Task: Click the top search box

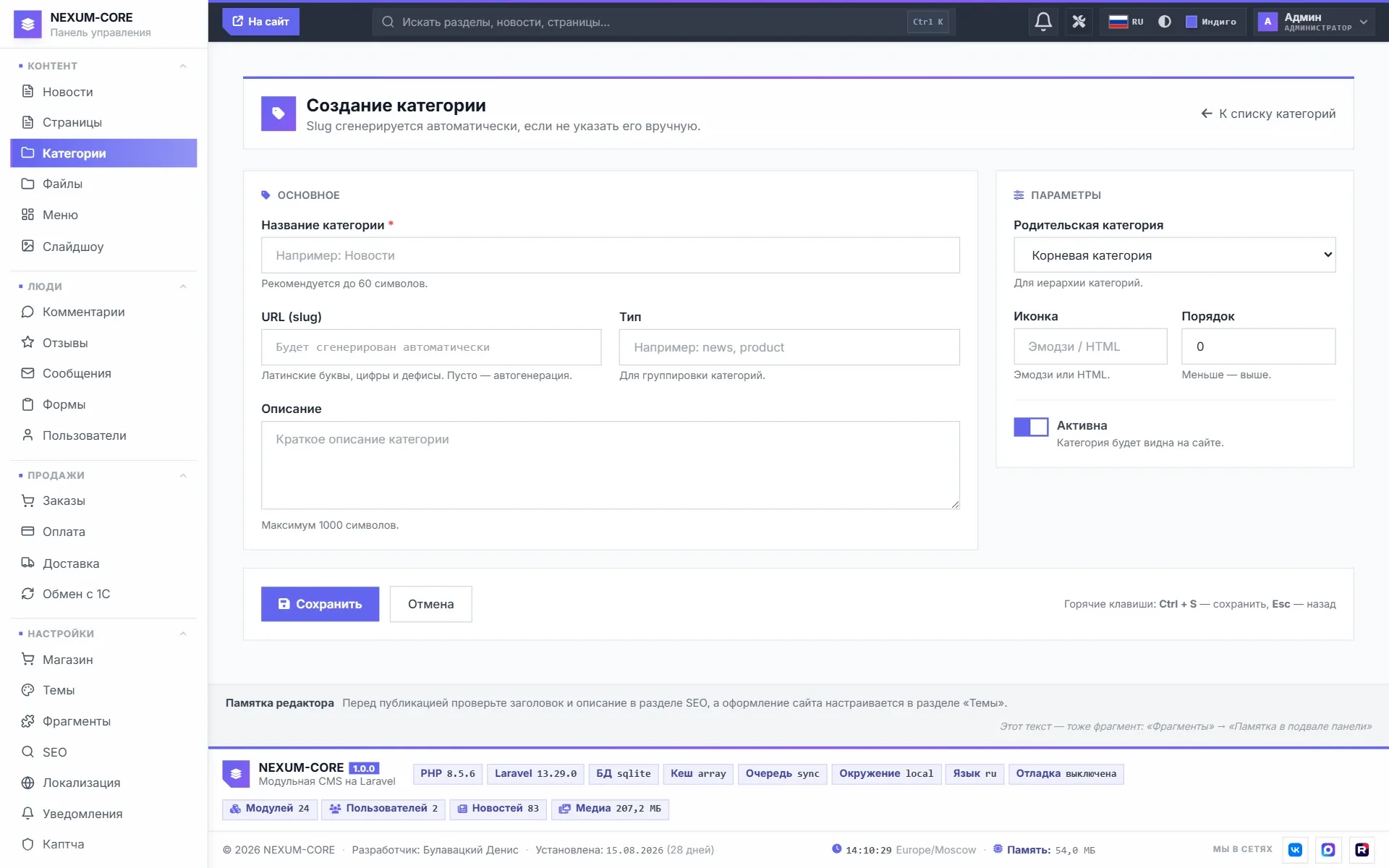Action: pyautogui.click(x=663, y=22)
